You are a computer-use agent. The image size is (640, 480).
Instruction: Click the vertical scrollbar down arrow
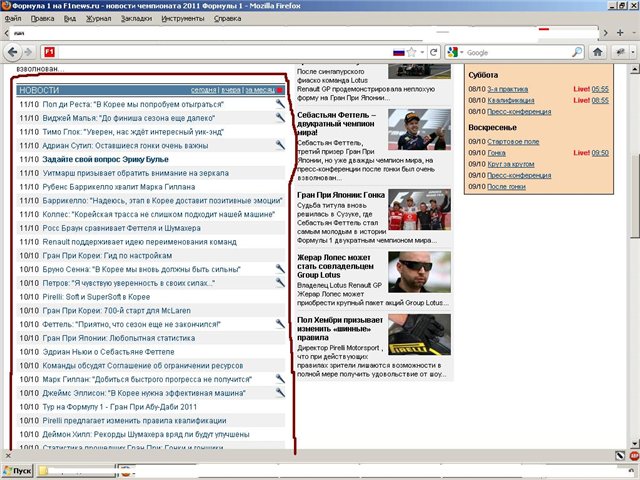tap(635, 443)
